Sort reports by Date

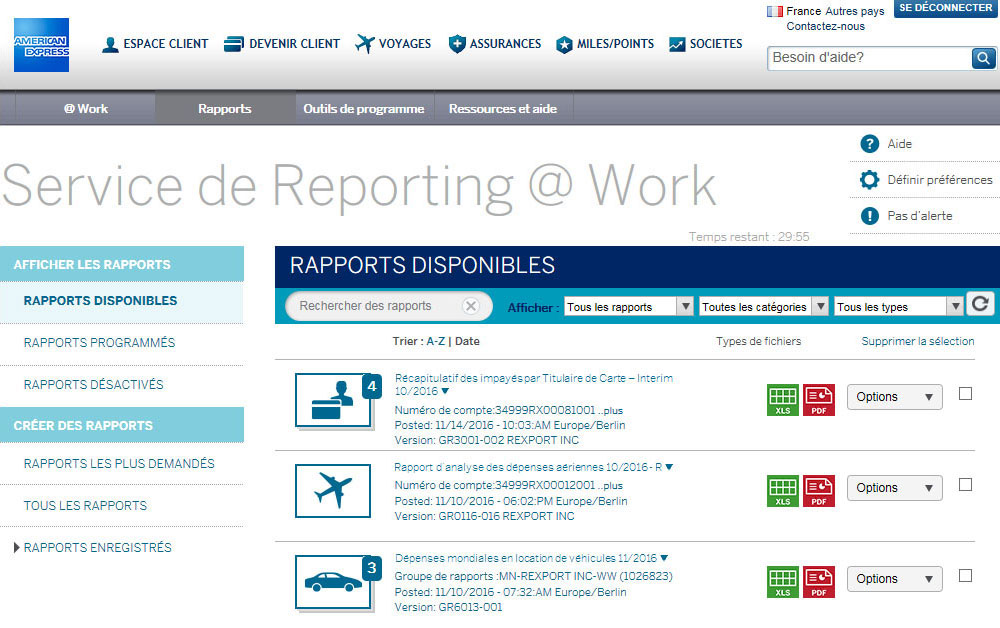tap(467, 341)
